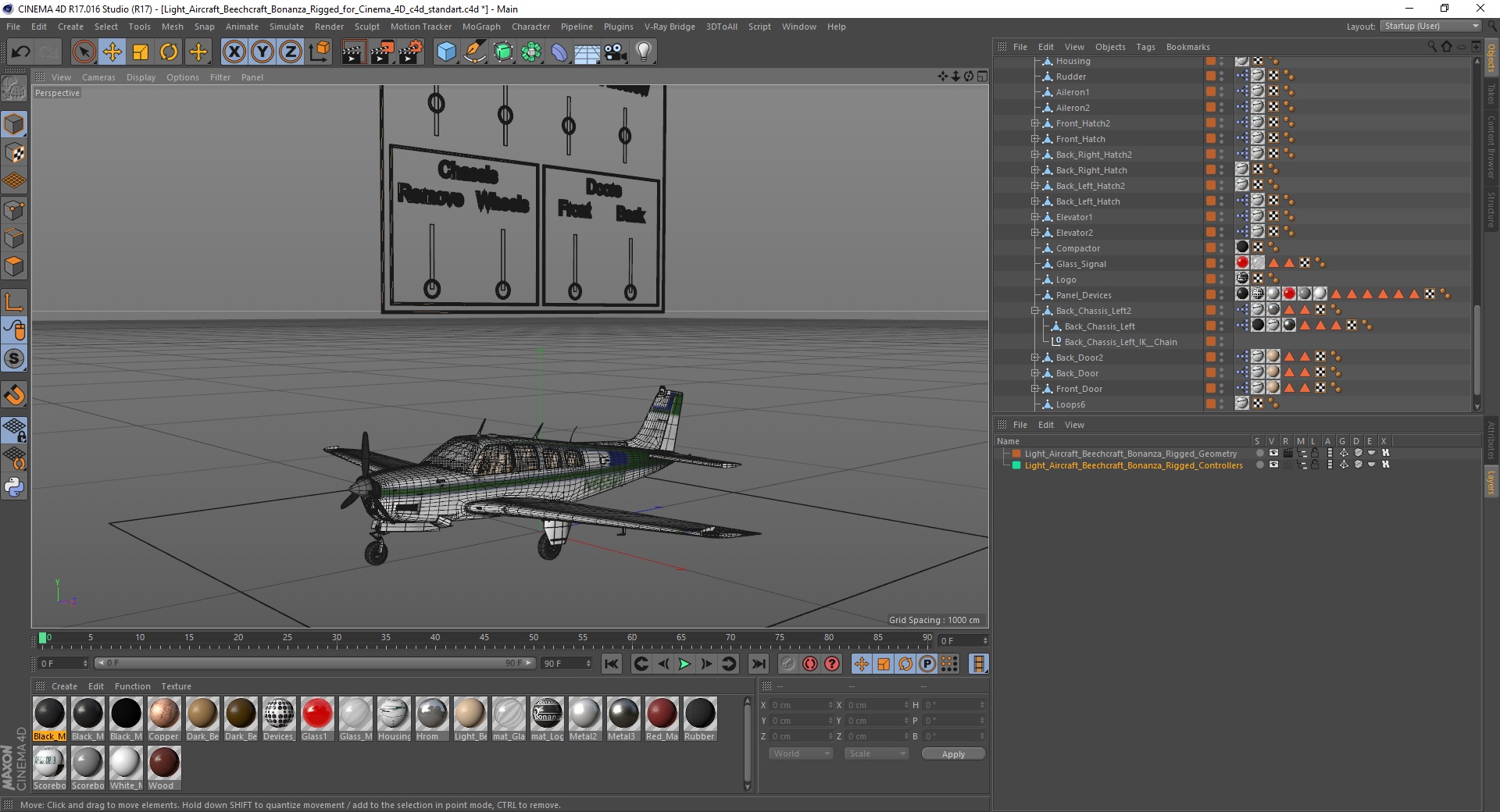Click Render View clapperboard icon
1500x812 pixels.
(x=353, y=52)
